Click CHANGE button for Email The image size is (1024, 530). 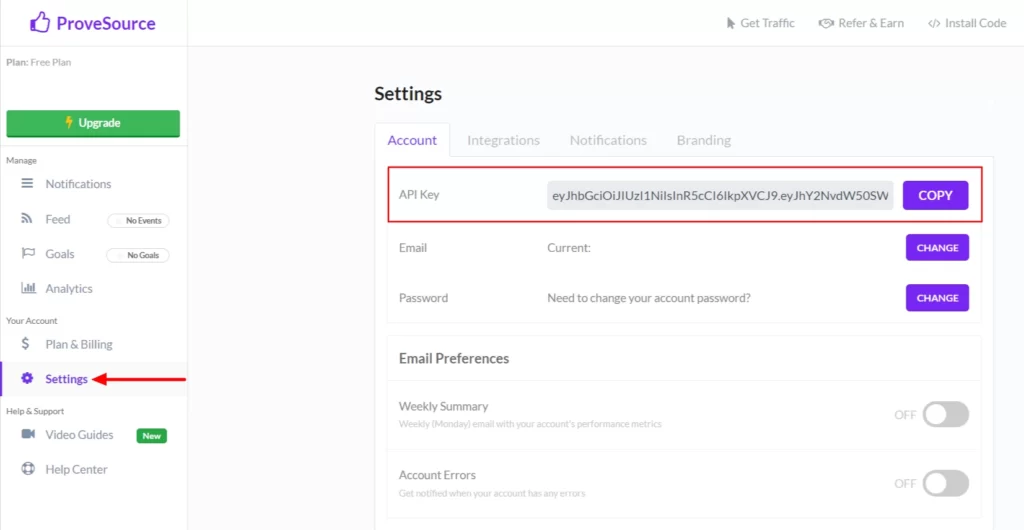tap(937, 247)
